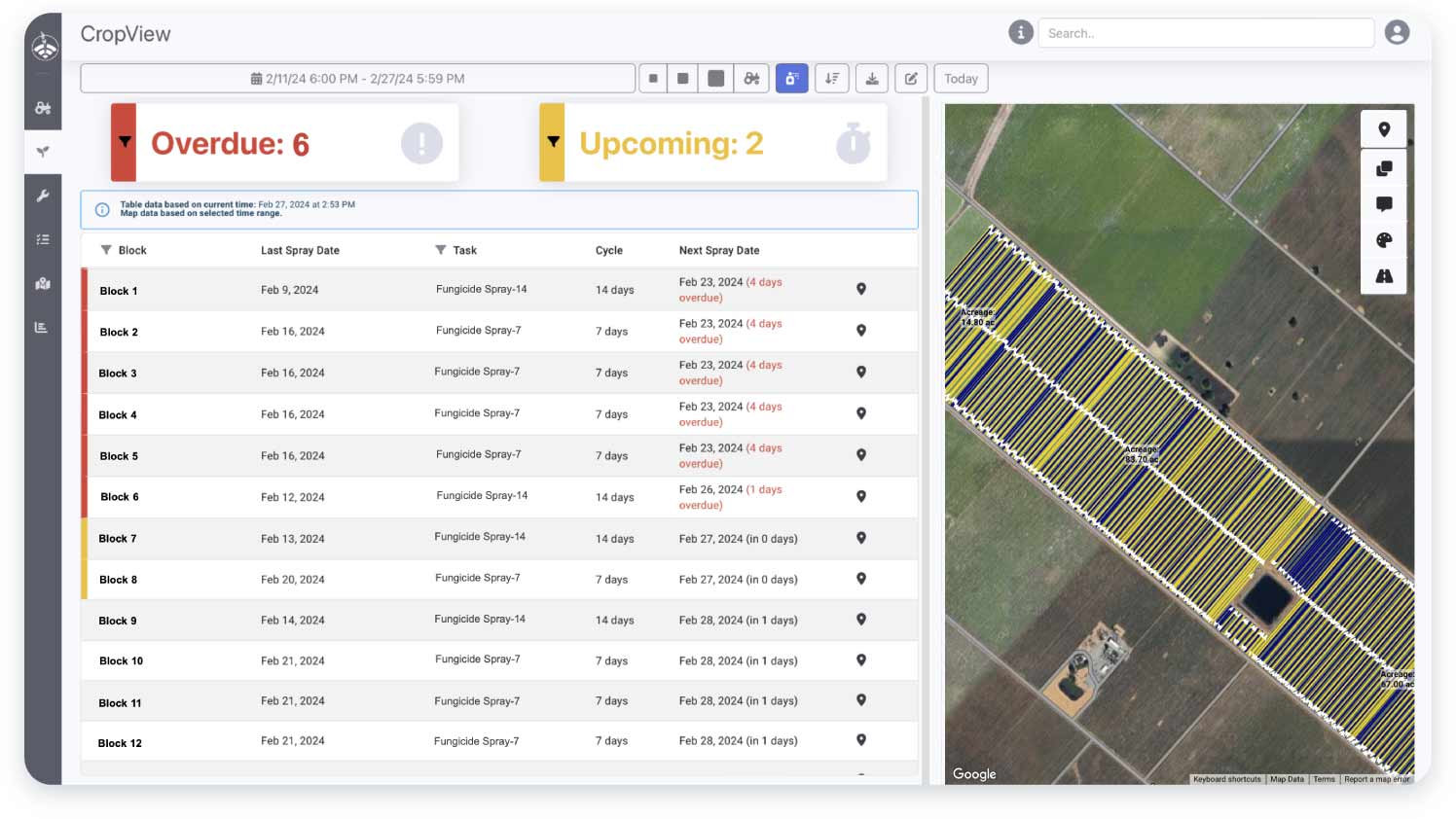1456x819 pixels.
Task: Click the download export icon in the toolbar
Action: (872, 78)
